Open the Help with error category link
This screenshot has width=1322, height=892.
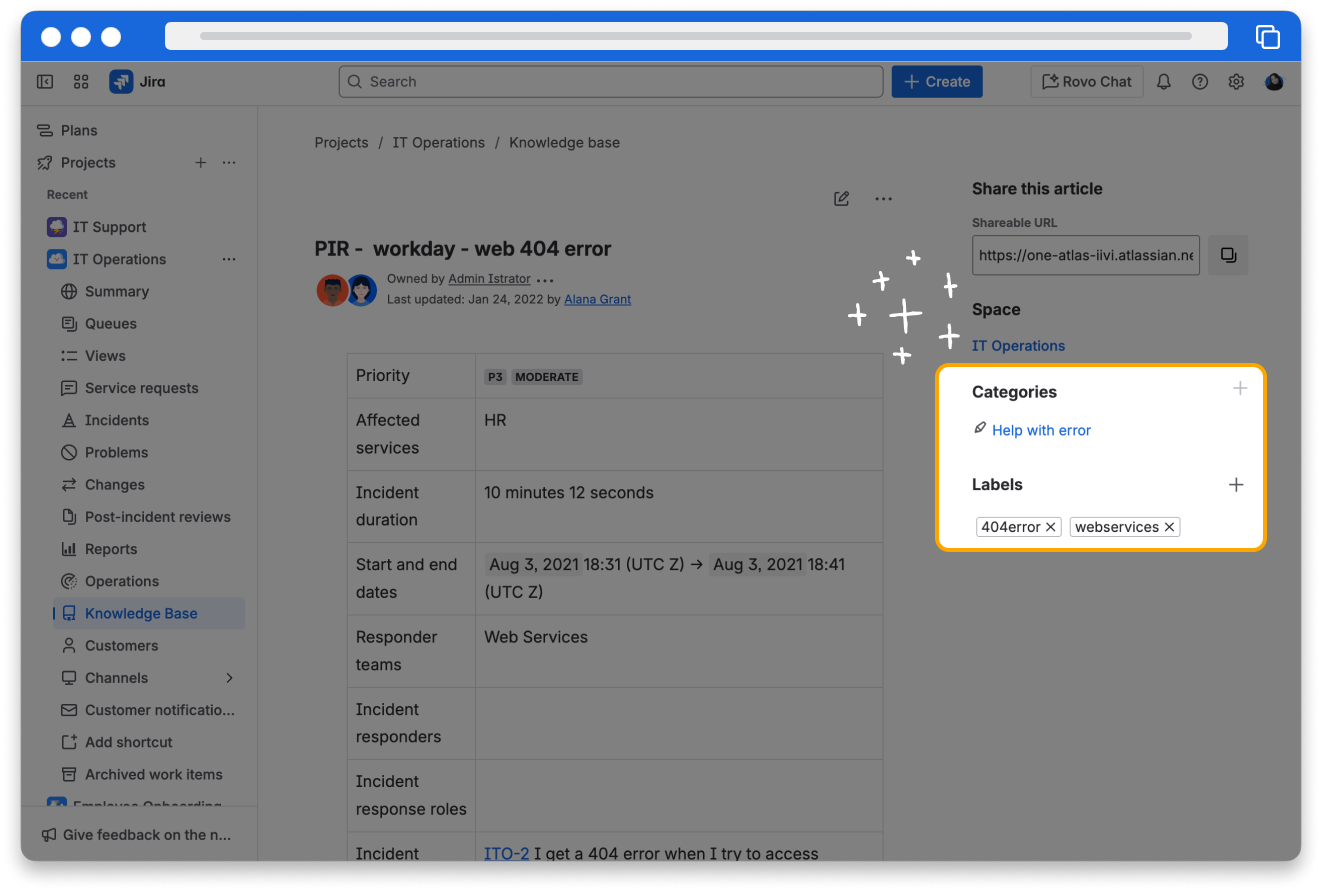point(1041,430)
